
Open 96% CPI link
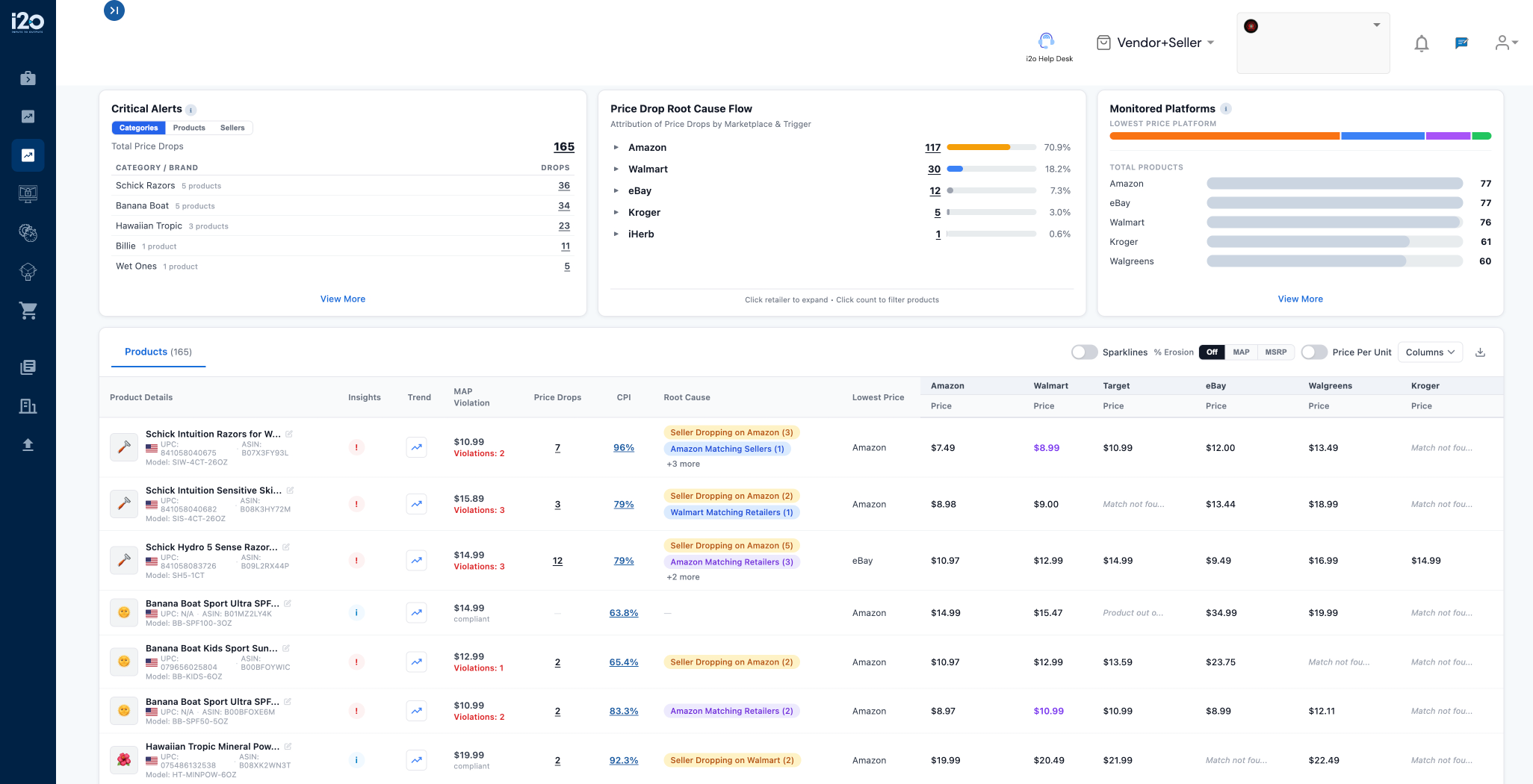pos(624,448)
